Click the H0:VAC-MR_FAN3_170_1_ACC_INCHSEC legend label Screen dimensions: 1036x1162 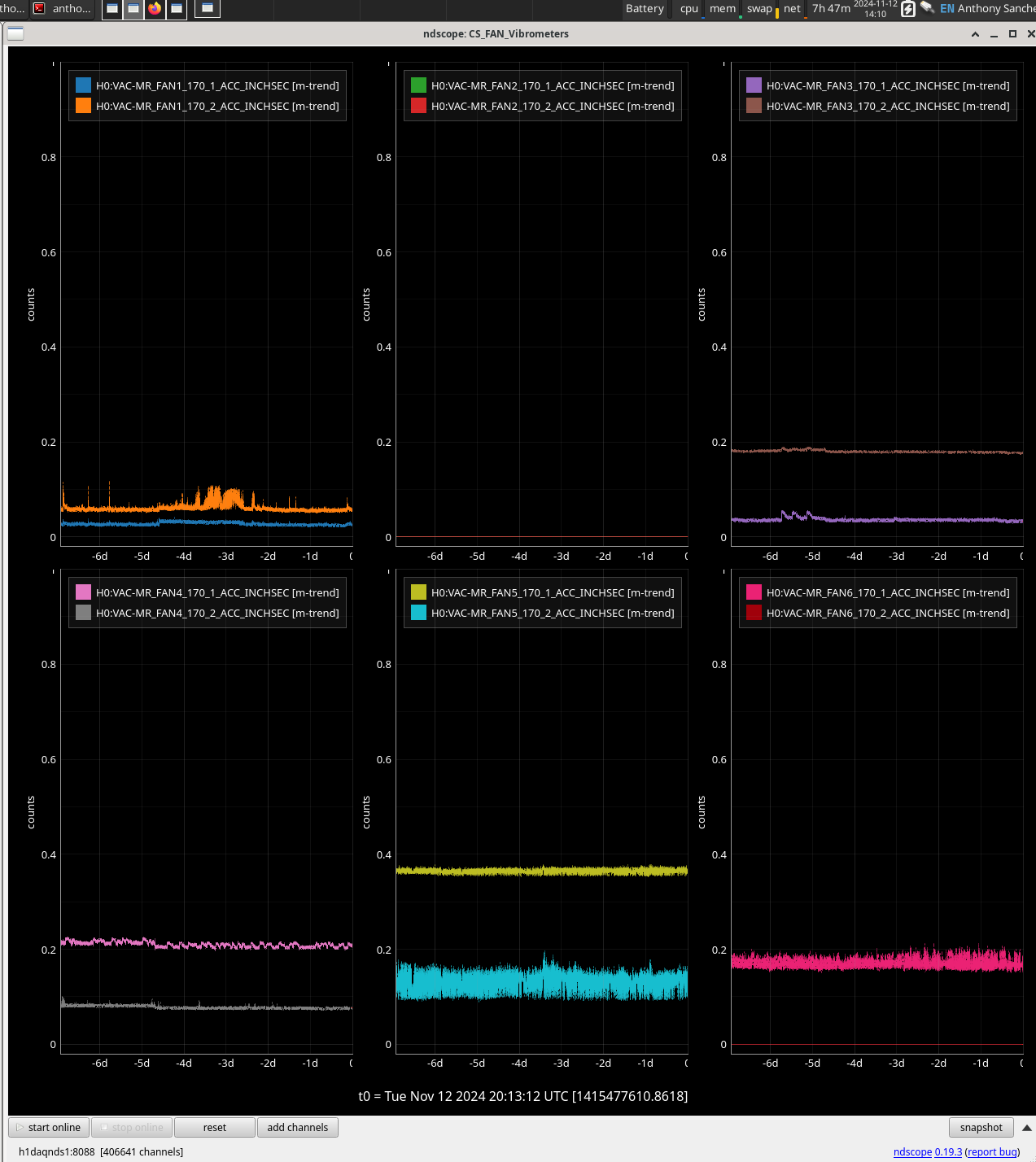pos(888,85)
